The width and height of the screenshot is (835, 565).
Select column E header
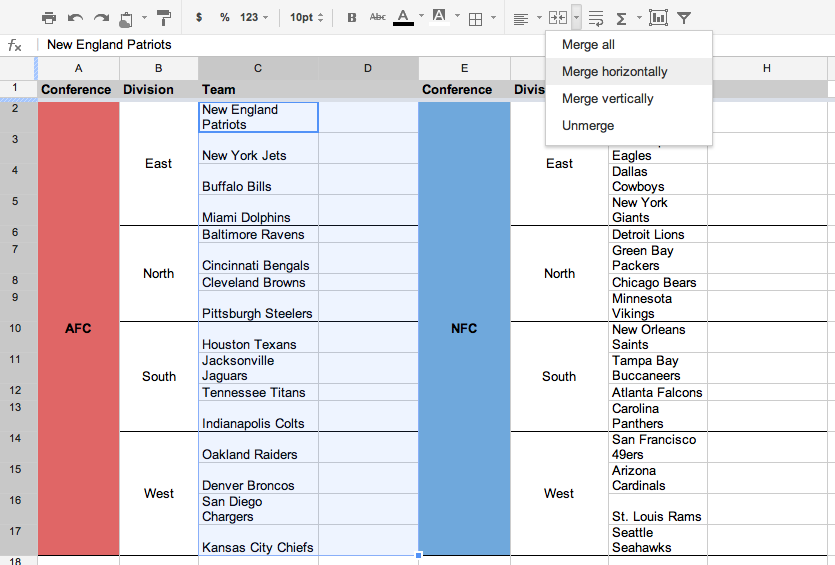464,68
